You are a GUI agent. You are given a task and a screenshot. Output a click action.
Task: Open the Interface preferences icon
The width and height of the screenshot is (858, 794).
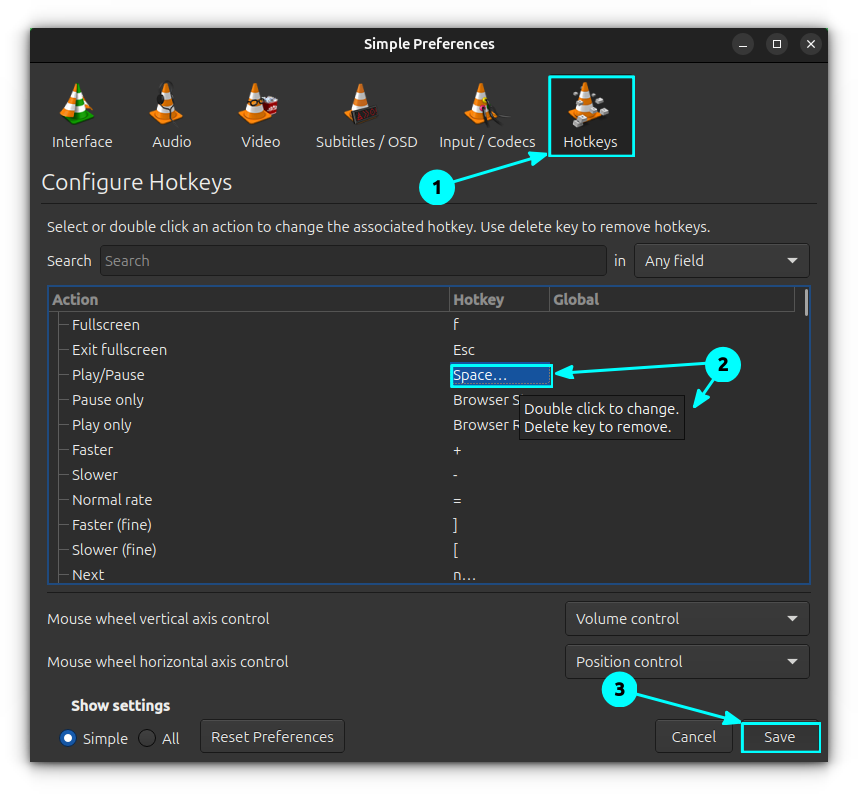point(81,110)
